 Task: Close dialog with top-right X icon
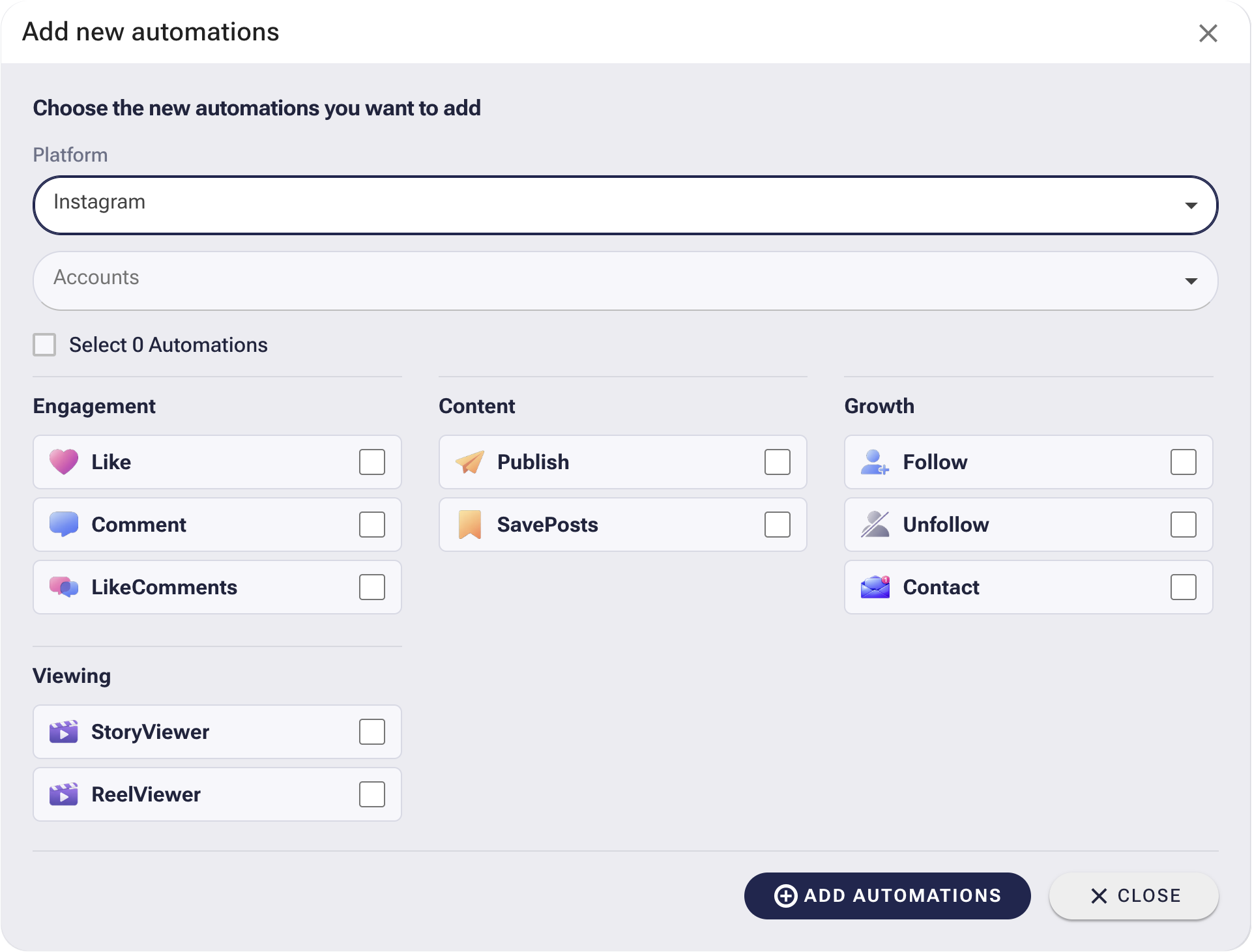[x=1208, y=33]
